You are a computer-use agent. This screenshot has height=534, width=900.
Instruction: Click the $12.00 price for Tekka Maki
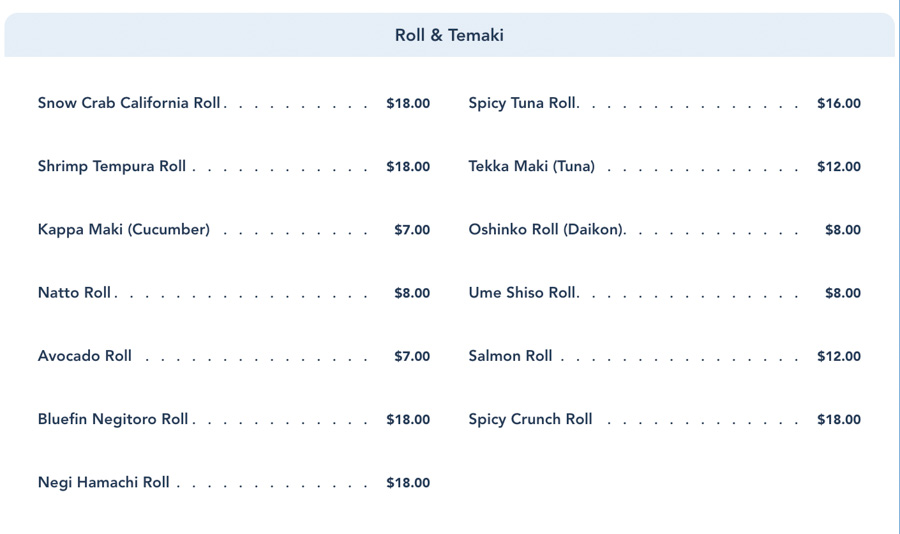click(838, 167)
